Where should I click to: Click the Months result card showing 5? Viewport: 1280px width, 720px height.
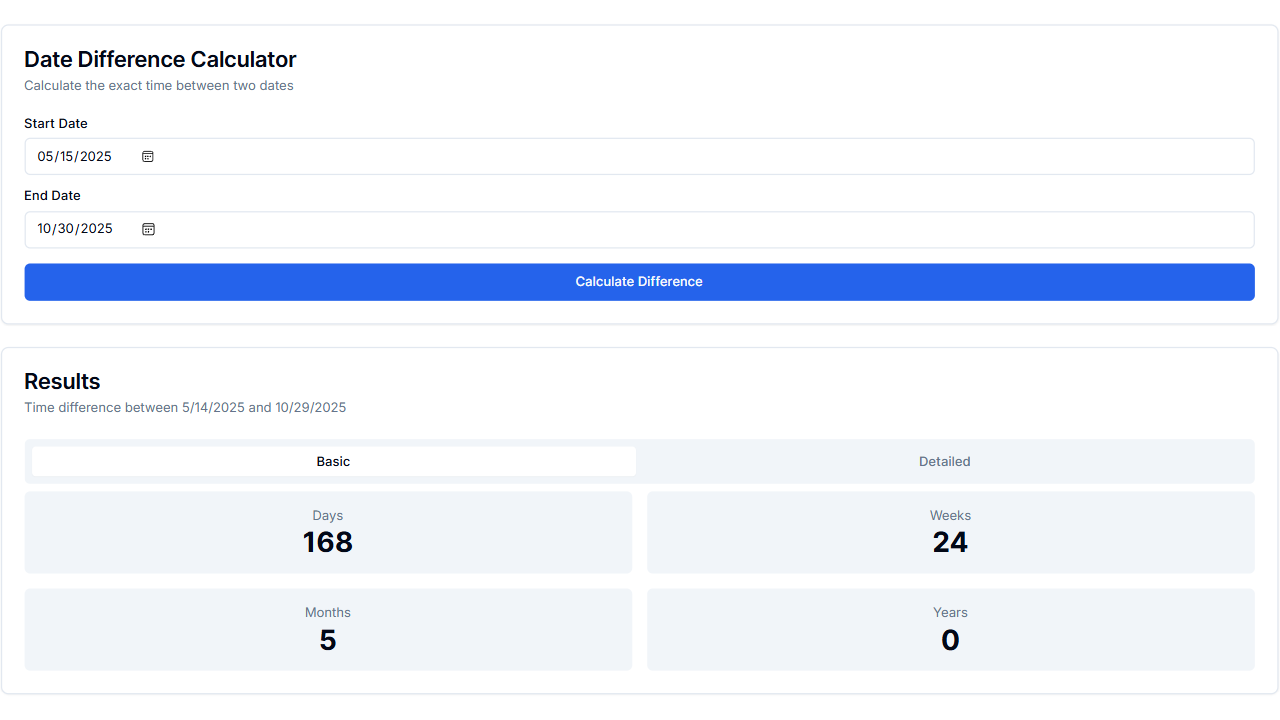click(328, 629)
